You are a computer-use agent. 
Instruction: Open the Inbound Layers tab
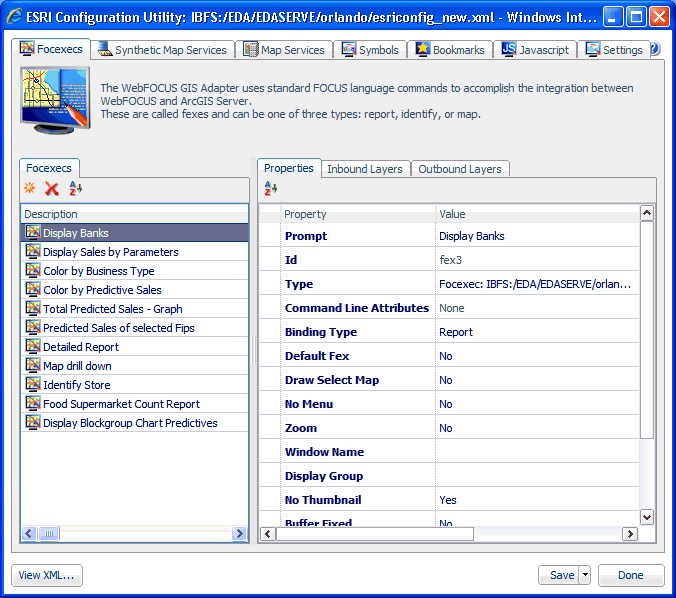[x=365, y=169]
